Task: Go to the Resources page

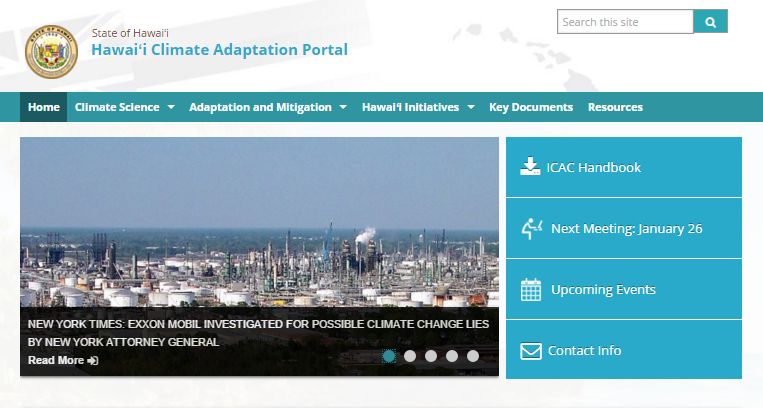Action: pos(615,107)
